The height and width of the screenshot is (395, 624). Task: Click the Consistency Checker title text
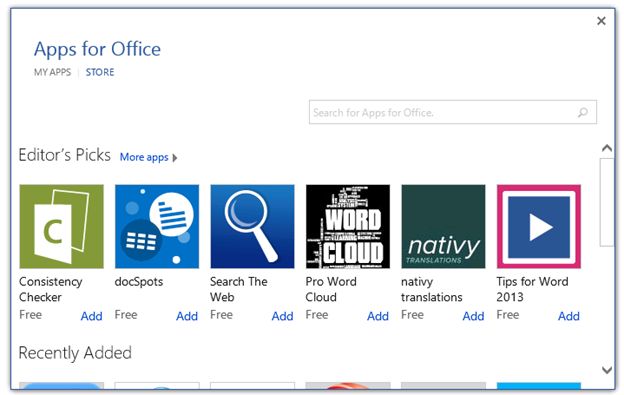[x=51, y=289]
